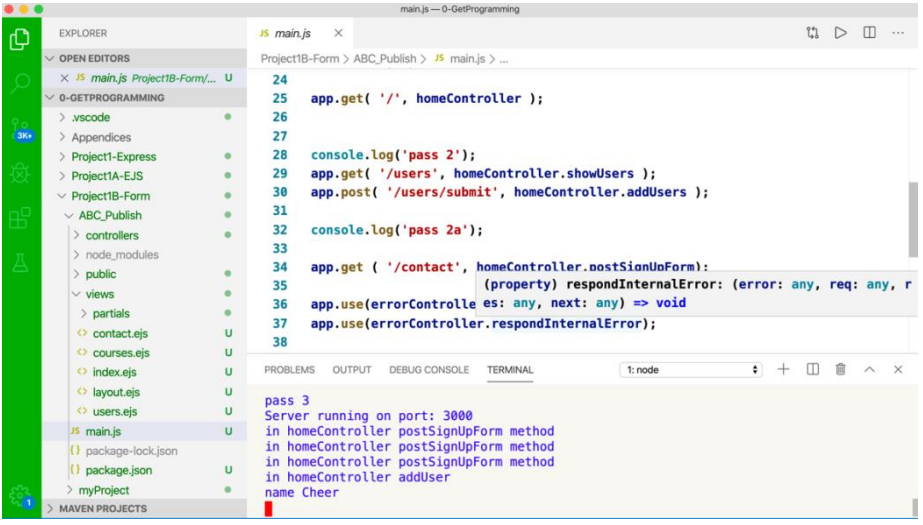
Task: Add a new terminal with plus icon
Action: coord(783,370)
